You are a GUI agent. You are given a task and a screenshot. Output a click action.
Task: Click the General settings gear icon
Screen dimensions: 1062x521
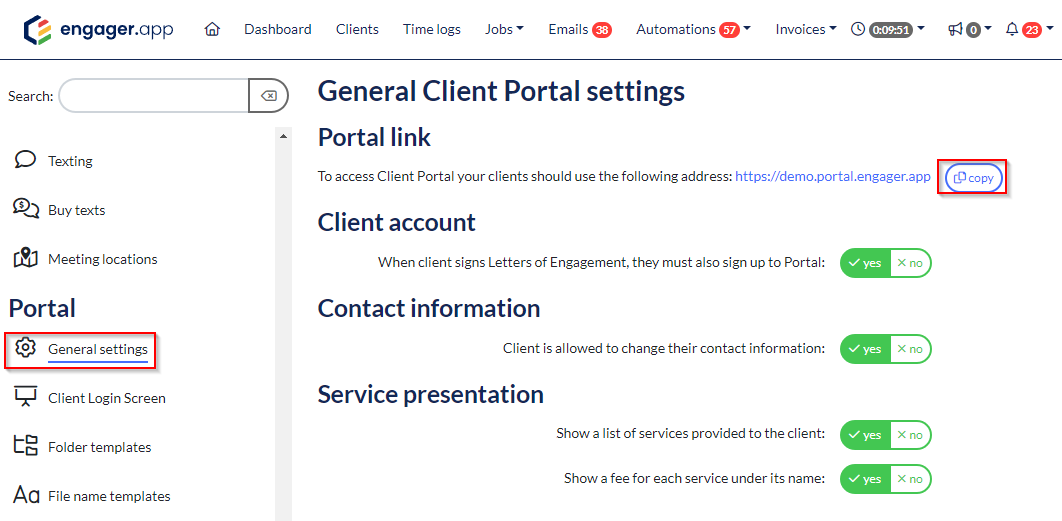[x=26, y=348]
